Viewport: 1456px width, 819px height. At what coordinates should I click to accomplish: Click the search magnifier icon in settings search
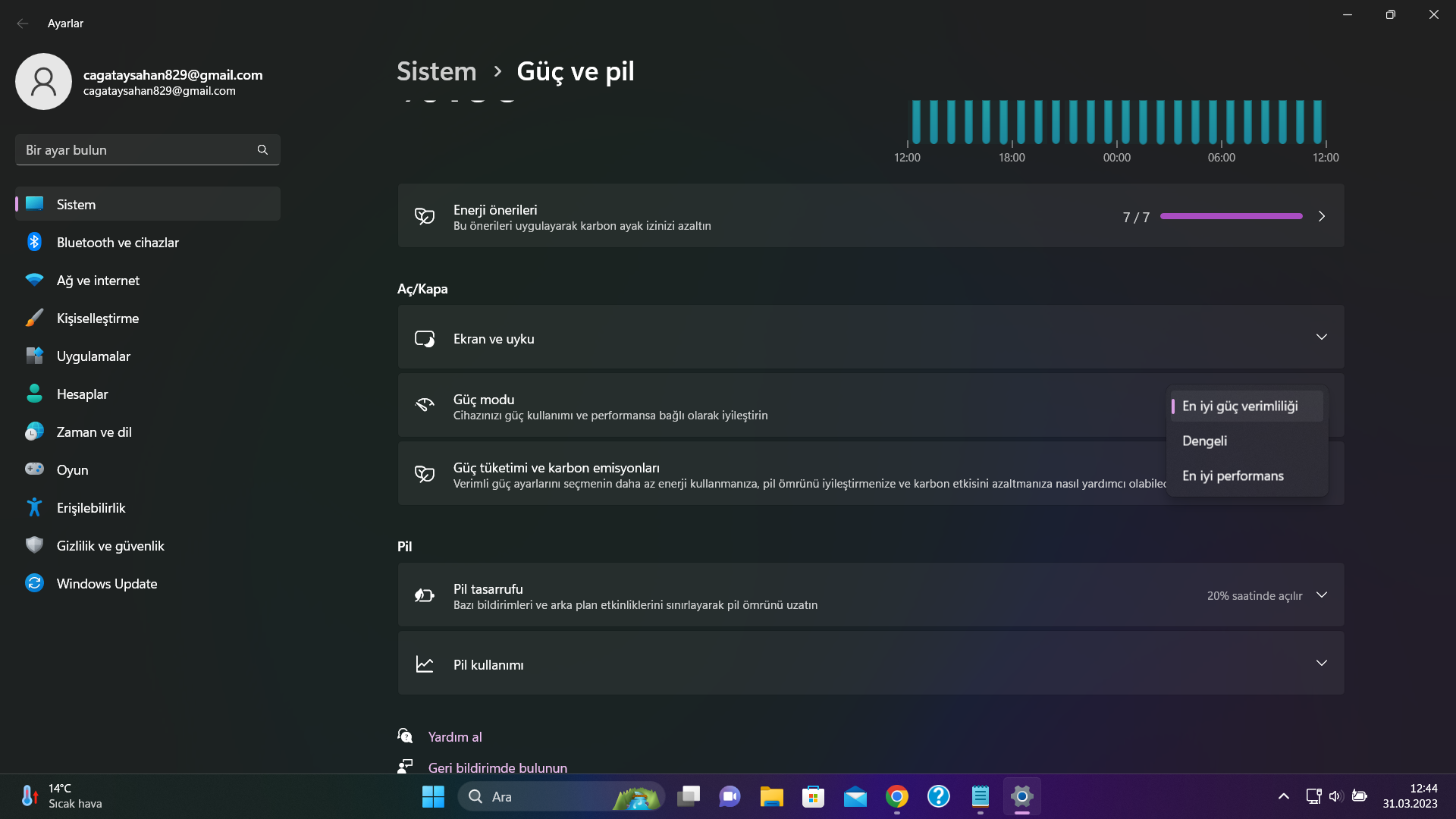262,150
